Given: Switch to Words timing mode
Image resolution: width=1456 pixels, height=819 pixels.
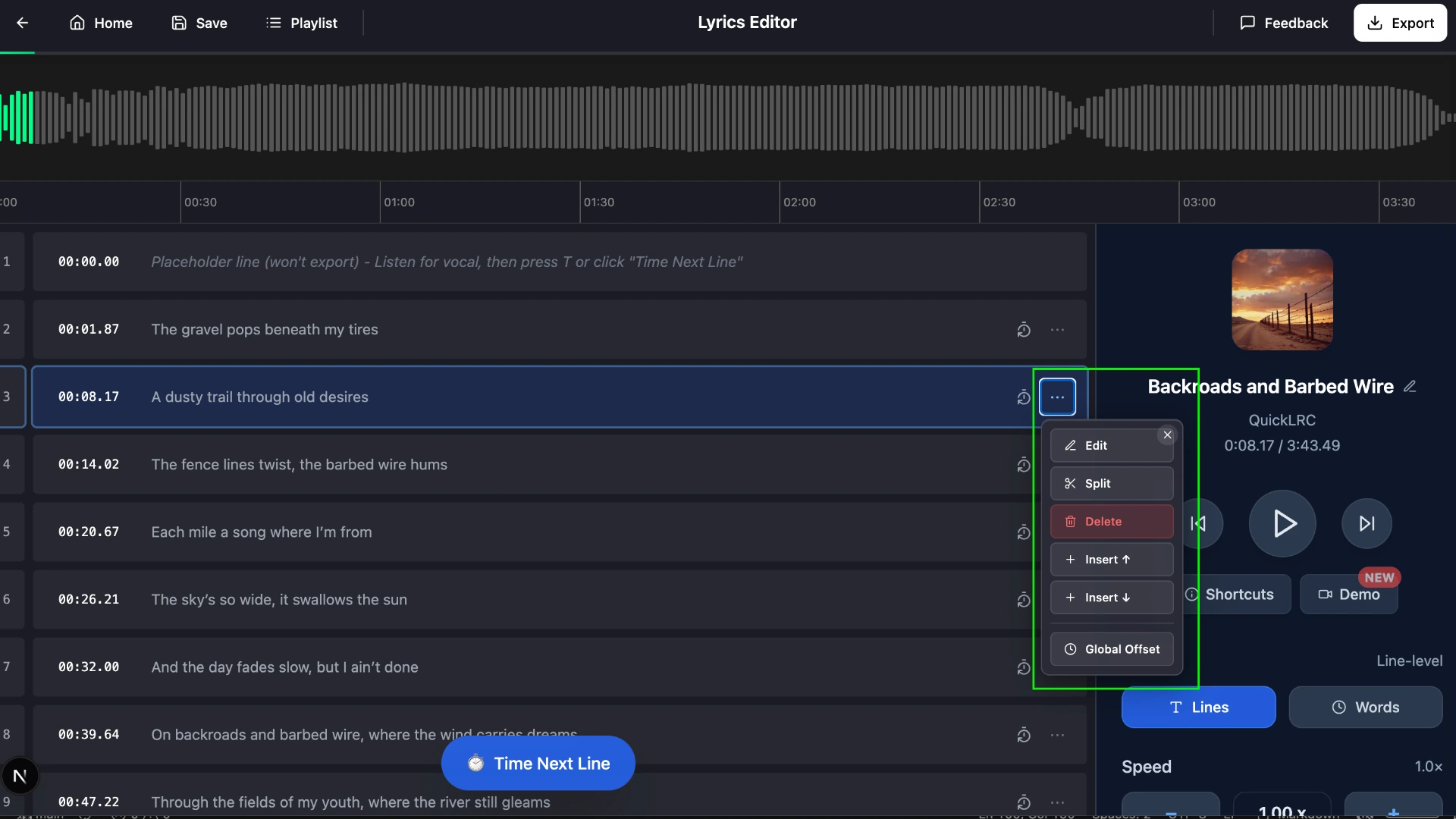Looking at the screenshot, I should coord(1365,707).
